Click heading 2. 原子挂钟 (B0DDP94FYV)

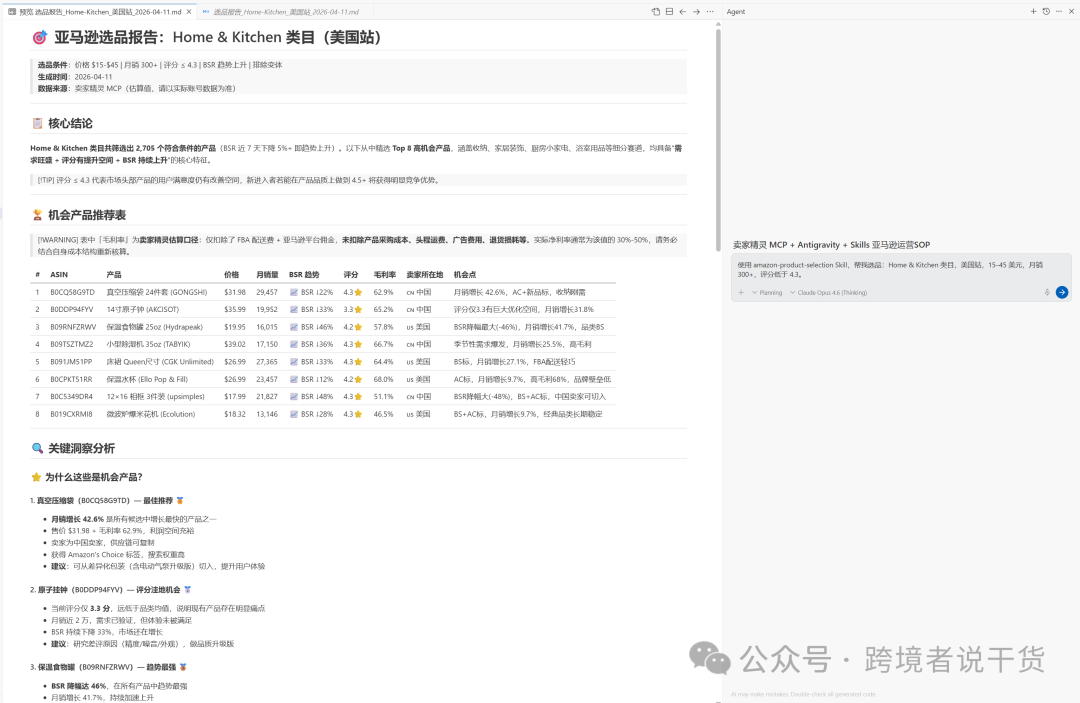pos(110,589)
